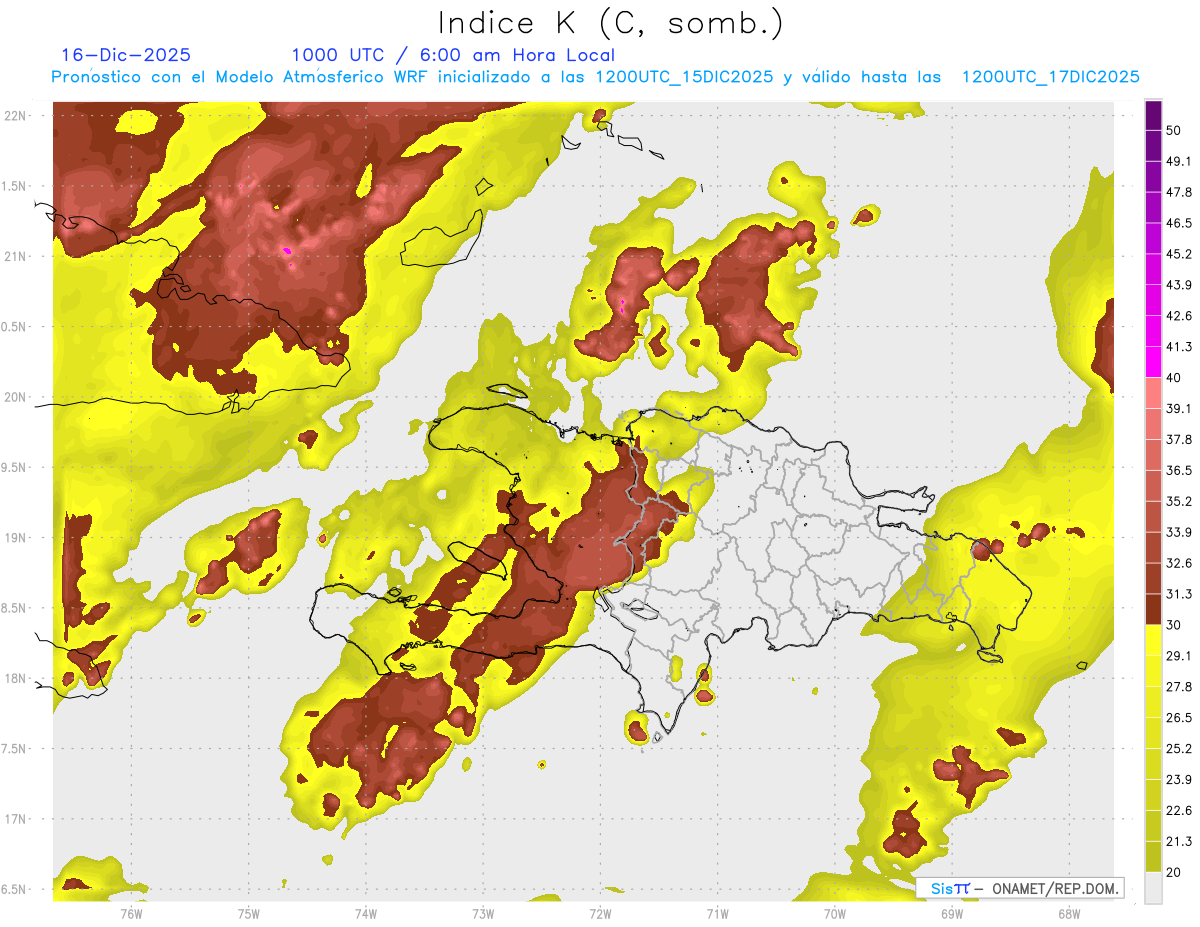Image resolution: width=1200 pixels, height=927 pixels.
Task: Click the colorbar value 47.8
Action: pos(1179,192)
